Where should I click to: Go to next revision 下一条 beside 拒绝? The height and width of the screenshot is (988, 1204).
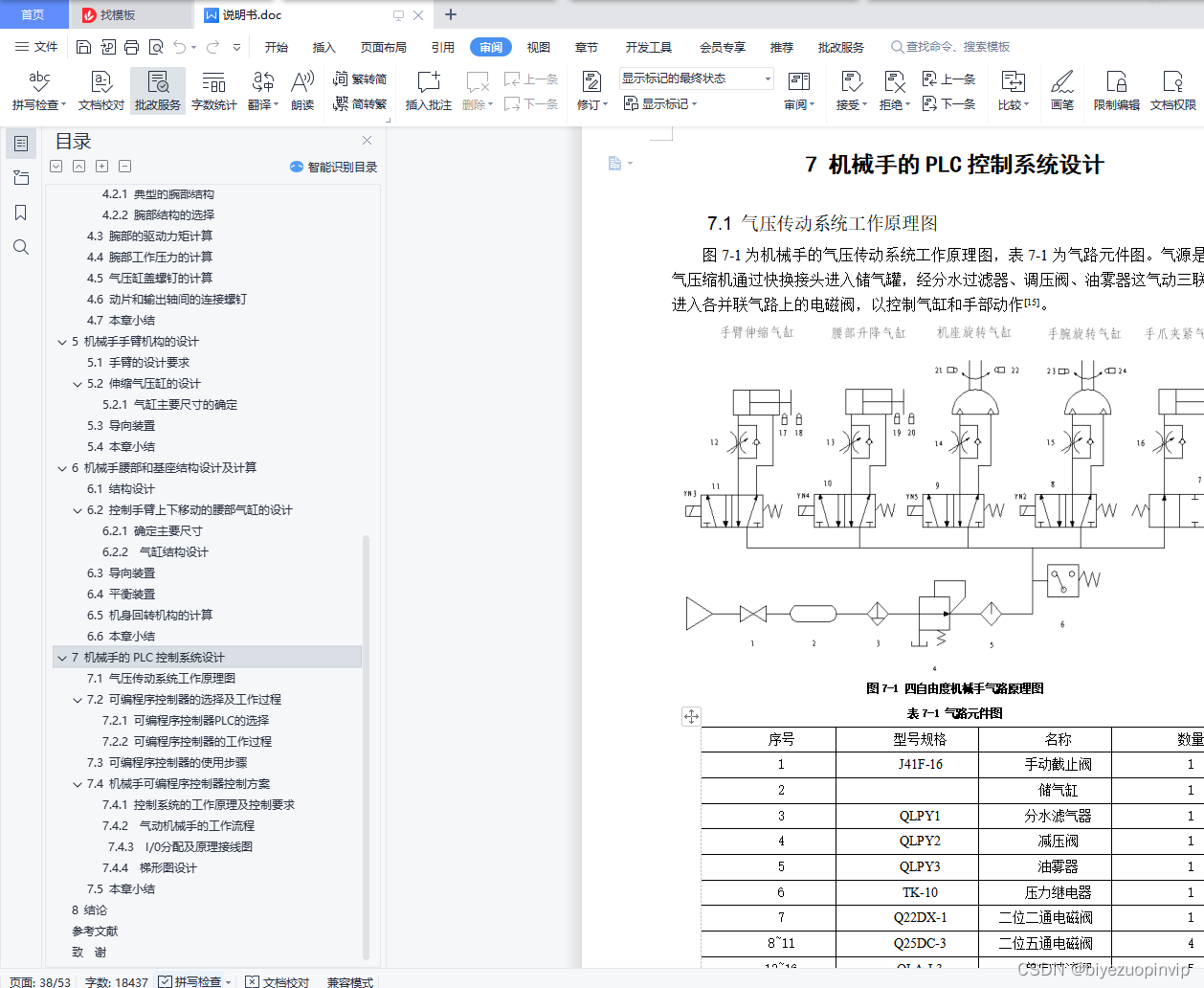[x=948, y=103]
